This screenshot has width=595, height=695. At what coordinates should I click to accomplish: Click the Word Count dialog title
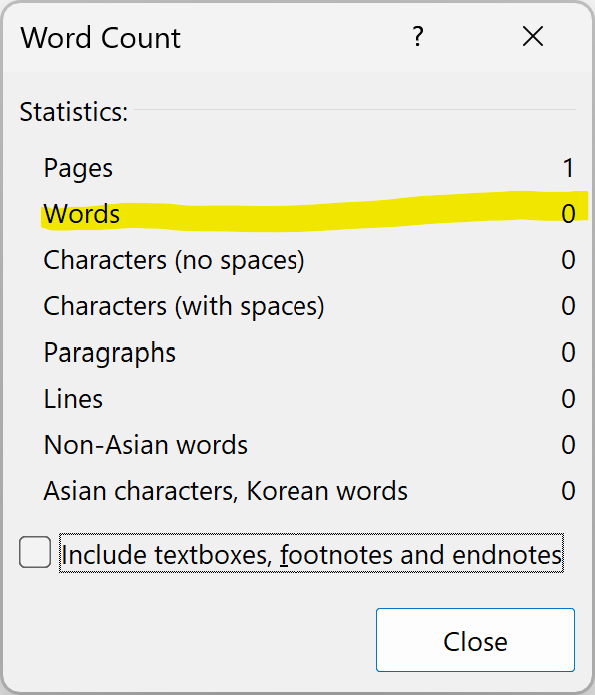(101, 38)
